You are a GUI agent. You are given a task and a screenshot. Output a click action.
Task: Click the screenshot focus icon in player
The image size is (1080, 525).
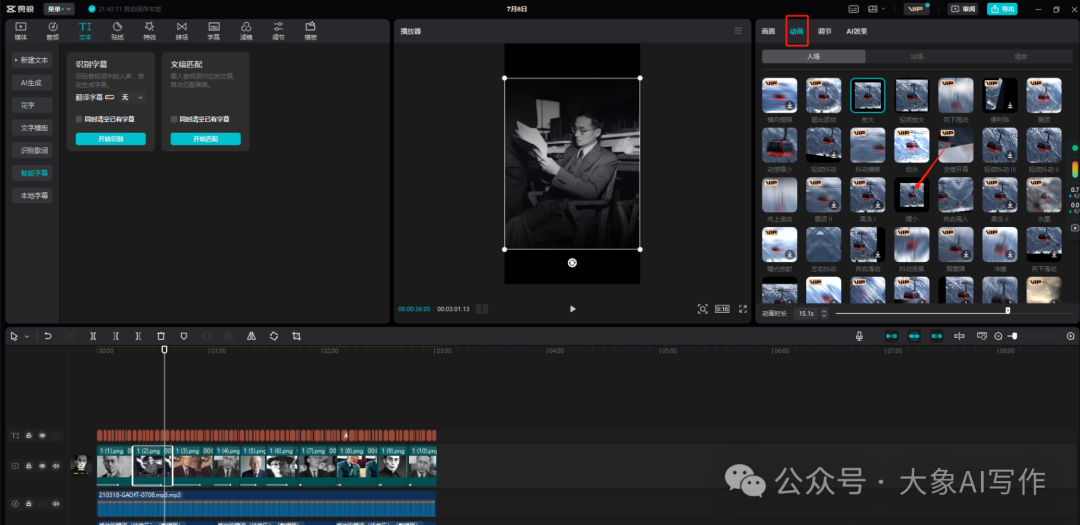pyautogui.click(x=703, y=309)
